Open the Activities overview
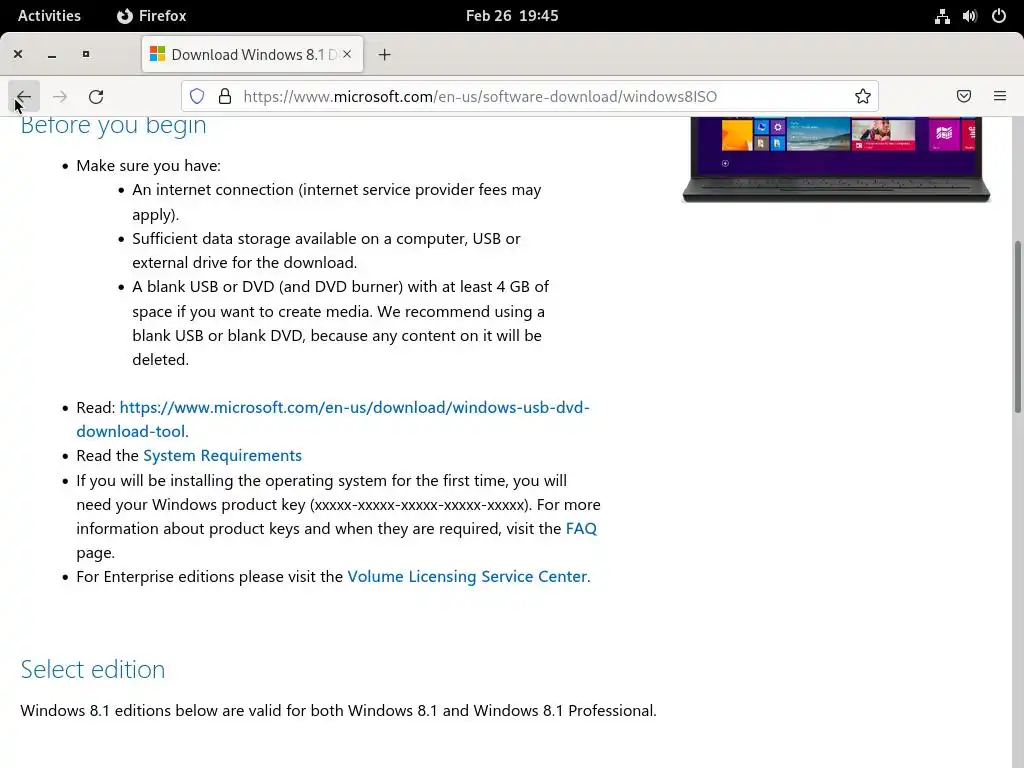The height and width of the screenshot is (768, 1024). 49,16
